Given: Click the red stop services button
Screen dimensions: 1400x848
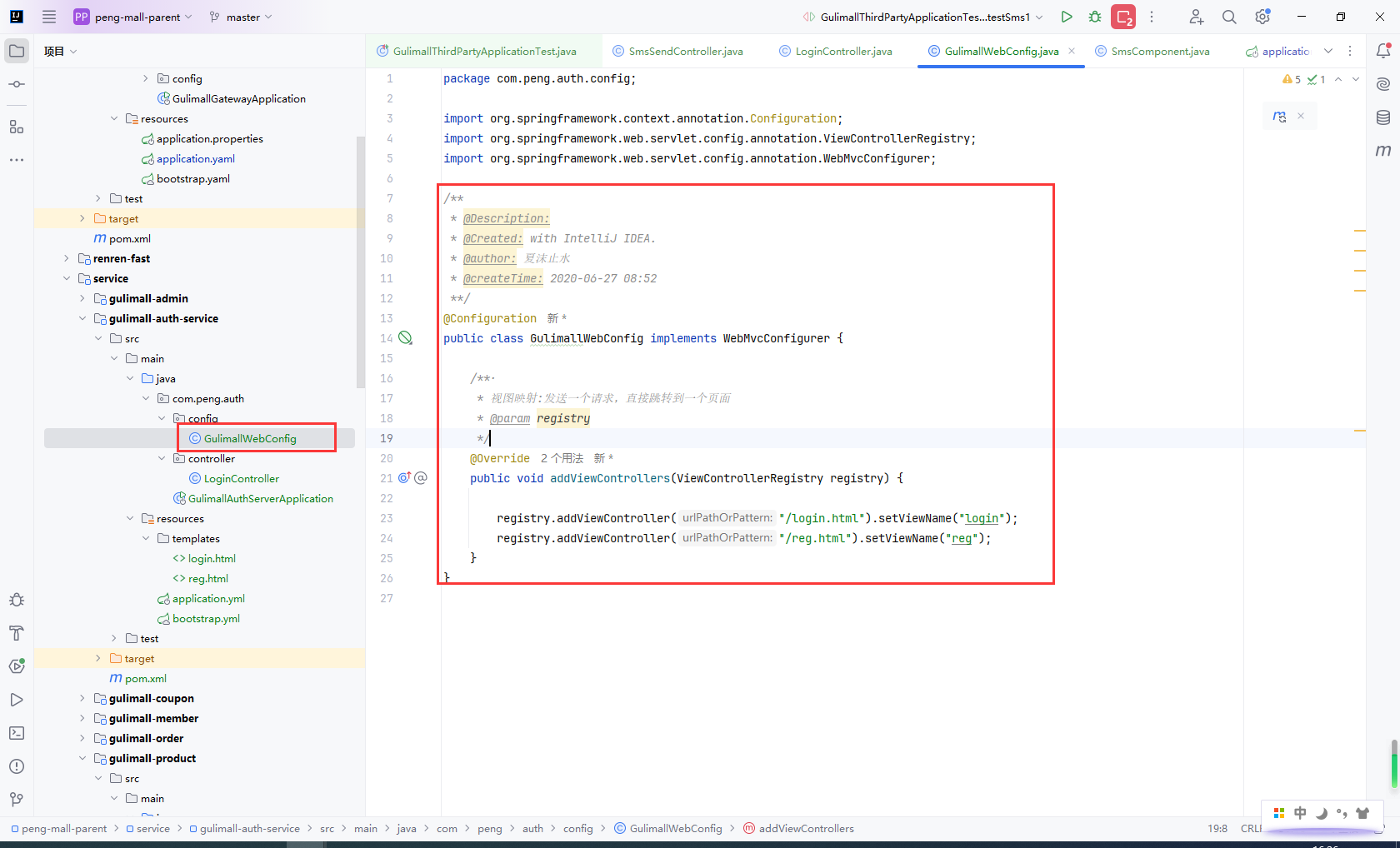Looking at the screenshot, I should [1123, 17].
